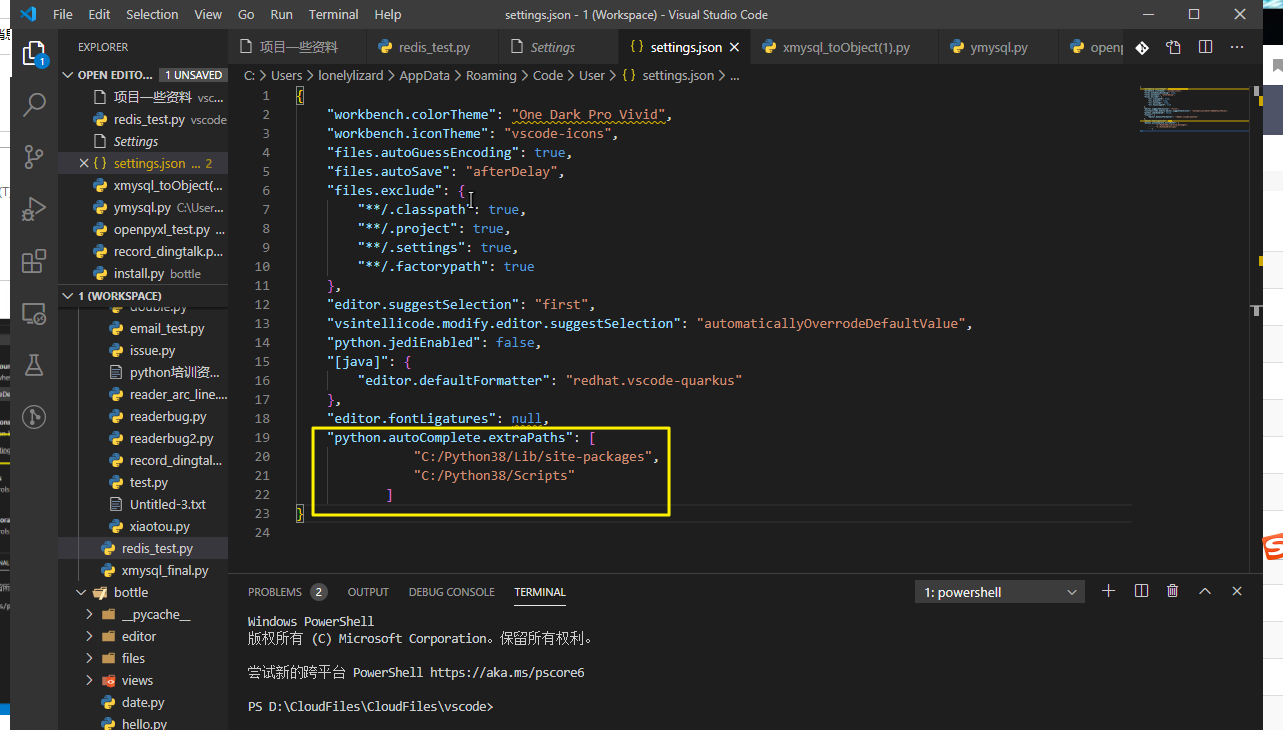The height and width of the screenshot is (730, 1283).
Task: Open the Search view in the activity bar
Action: (x=34, y=105)
